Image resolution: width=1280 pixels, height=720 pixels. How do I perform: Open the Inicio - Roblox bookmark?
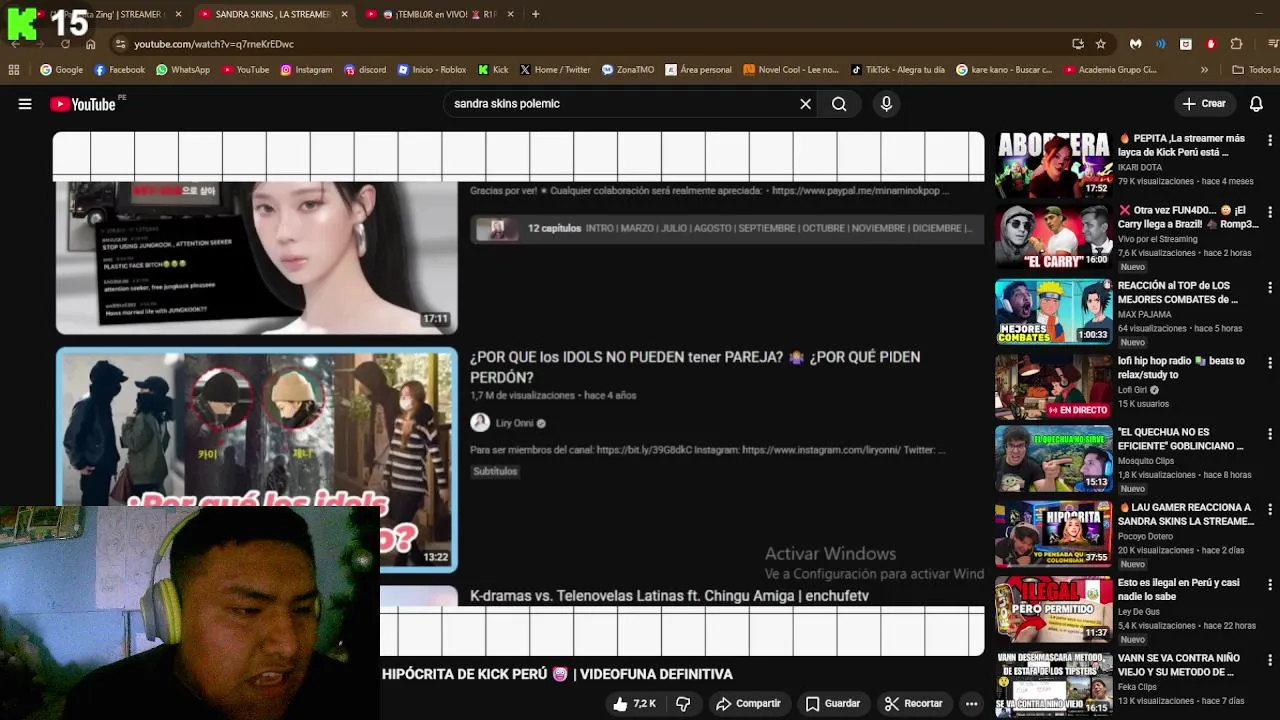[x=432, y=70]
